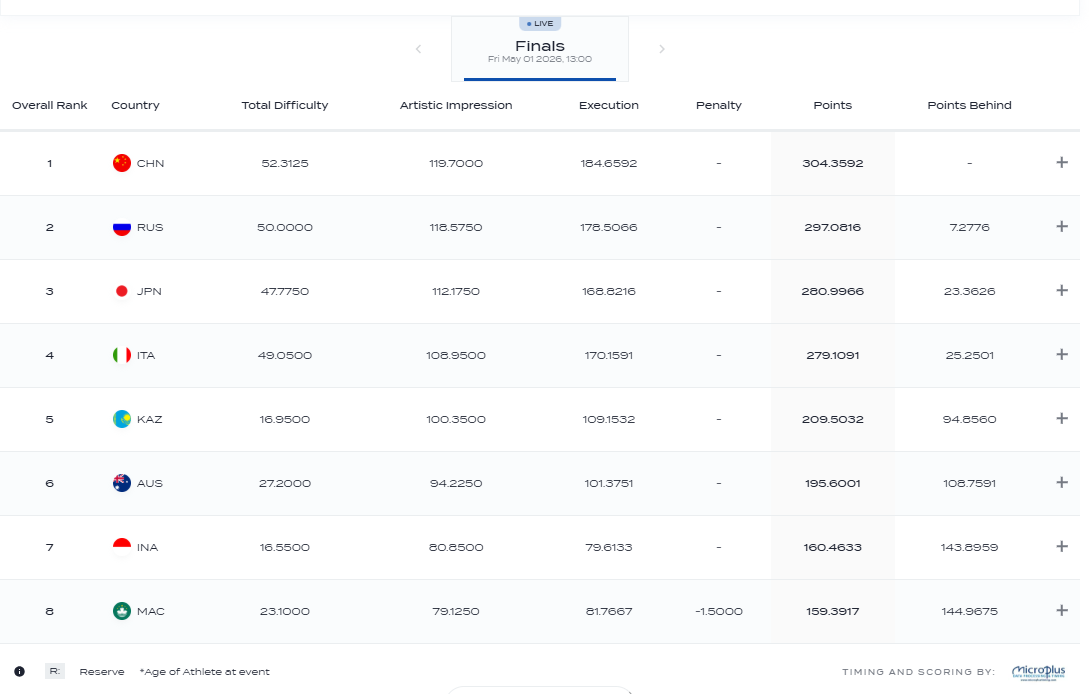Go to previous session with left chevron
Image resolution: width=1089 pixels, height=694 pixels.
tap(418, 49)
